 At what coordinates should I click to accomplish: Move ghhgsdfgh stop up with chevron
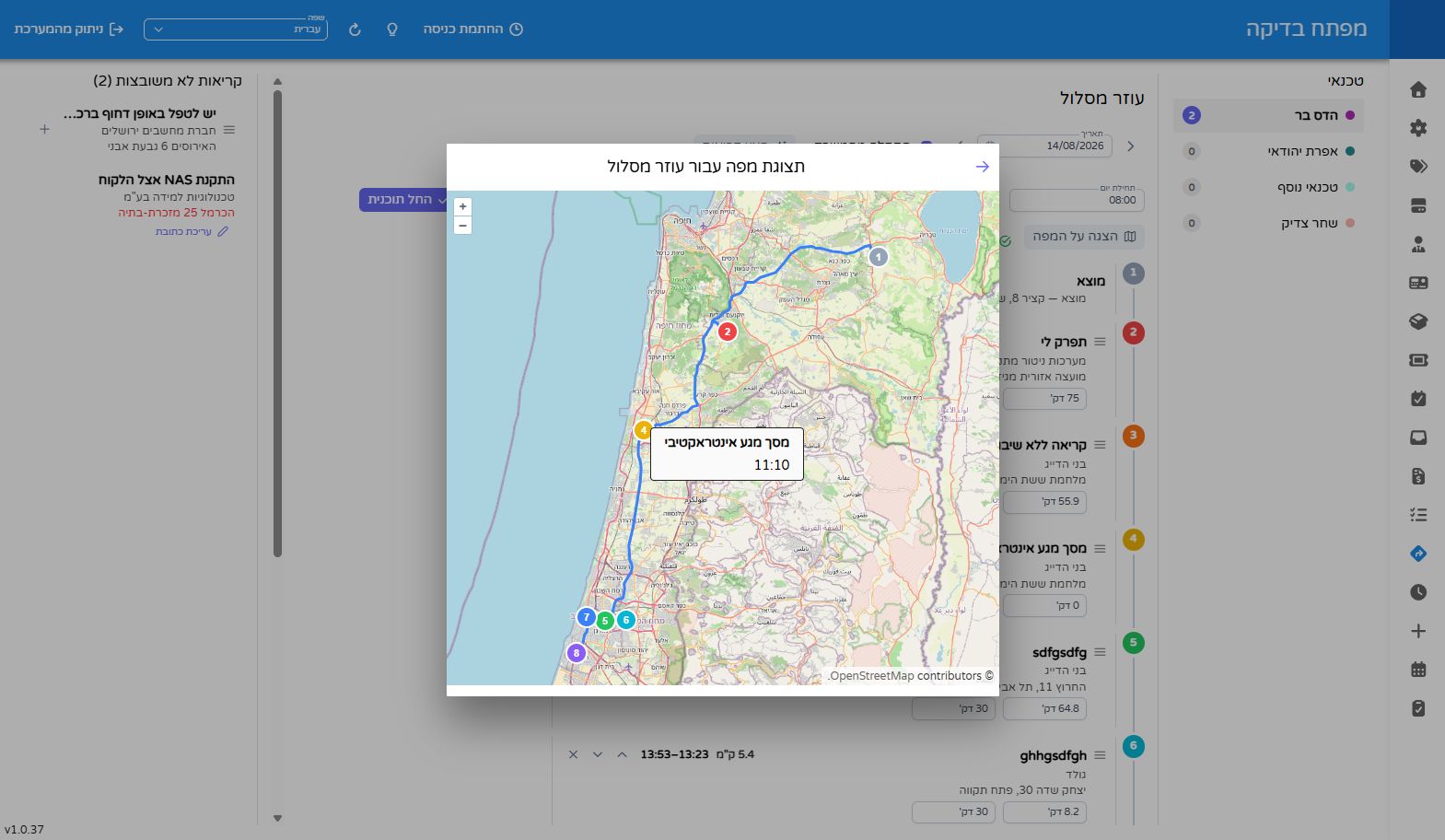click(x=622, y=754)
